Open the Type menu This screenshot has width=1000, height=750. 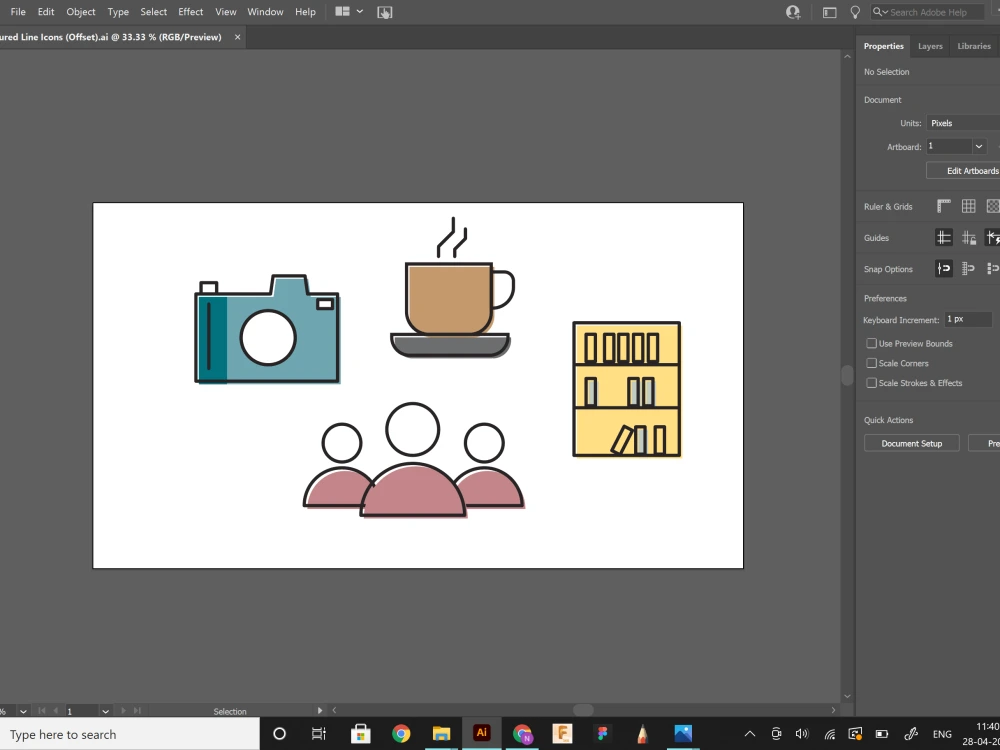(118, 11)
